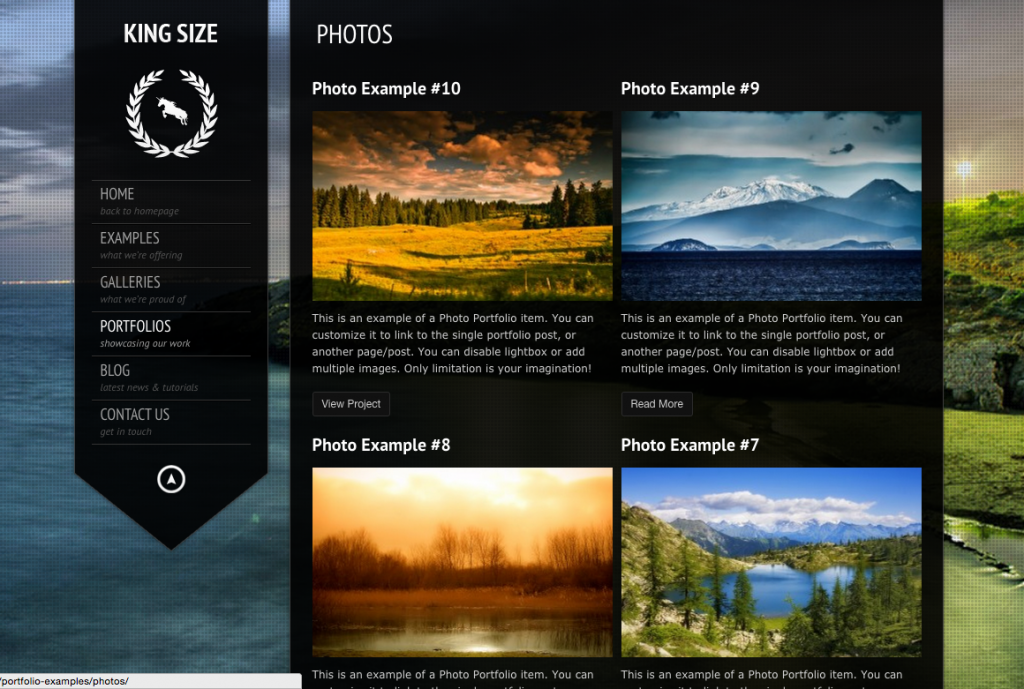Click the Photo Example #7 heading
The height and width of the screenshot is (689, 1024).
tap(690, 445)
